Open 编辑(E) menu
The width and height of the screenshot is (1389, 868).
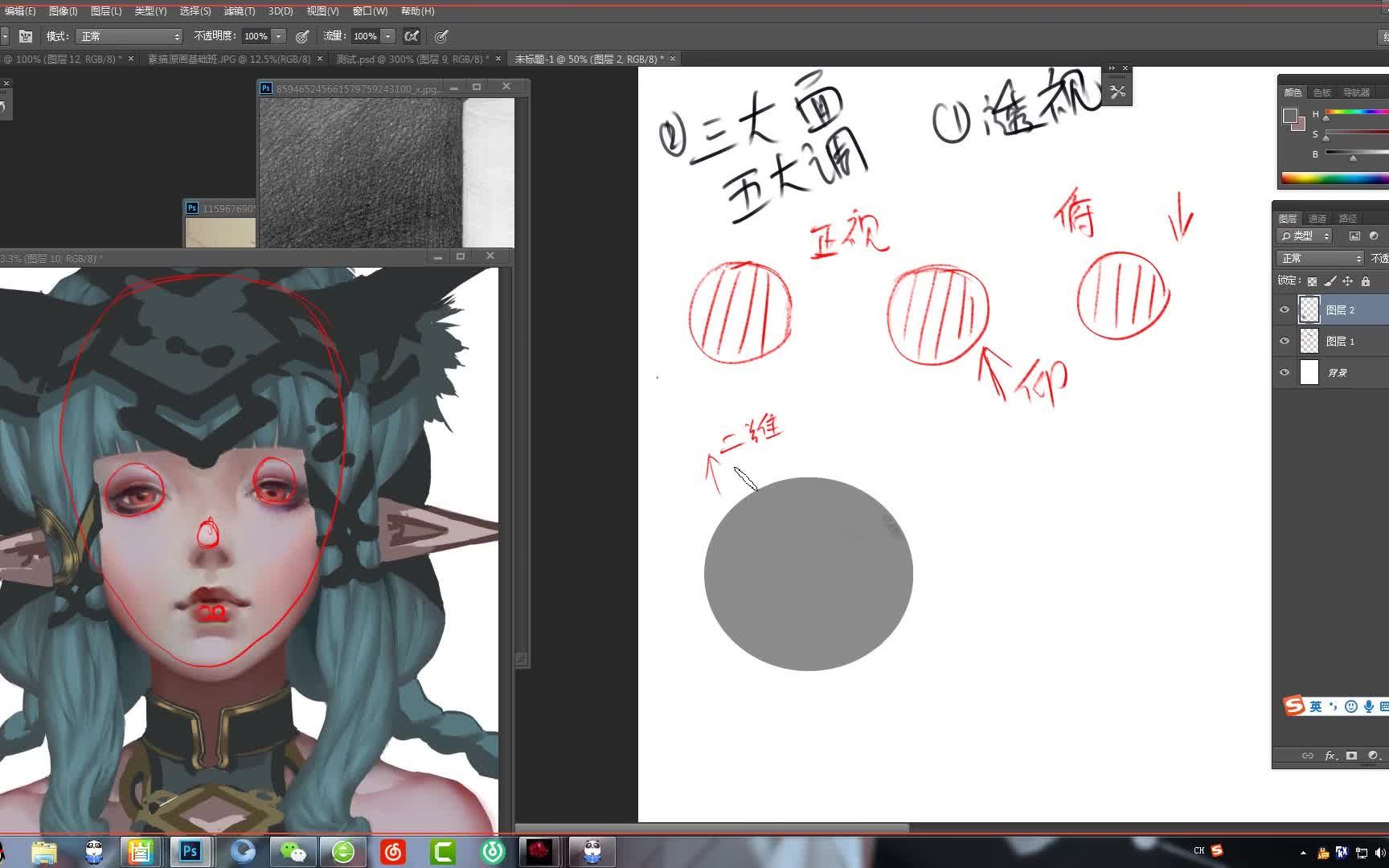[19, 11]
